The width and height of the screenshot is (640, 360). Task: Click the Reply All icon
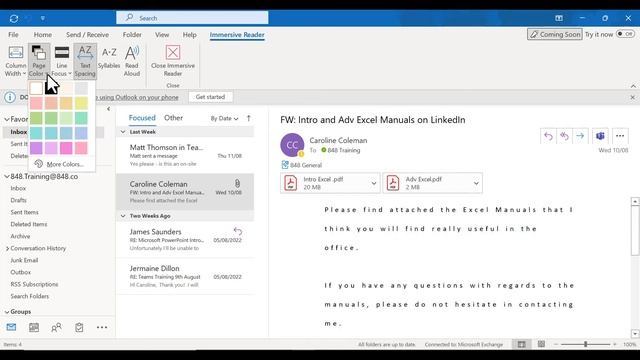(564, 136)
